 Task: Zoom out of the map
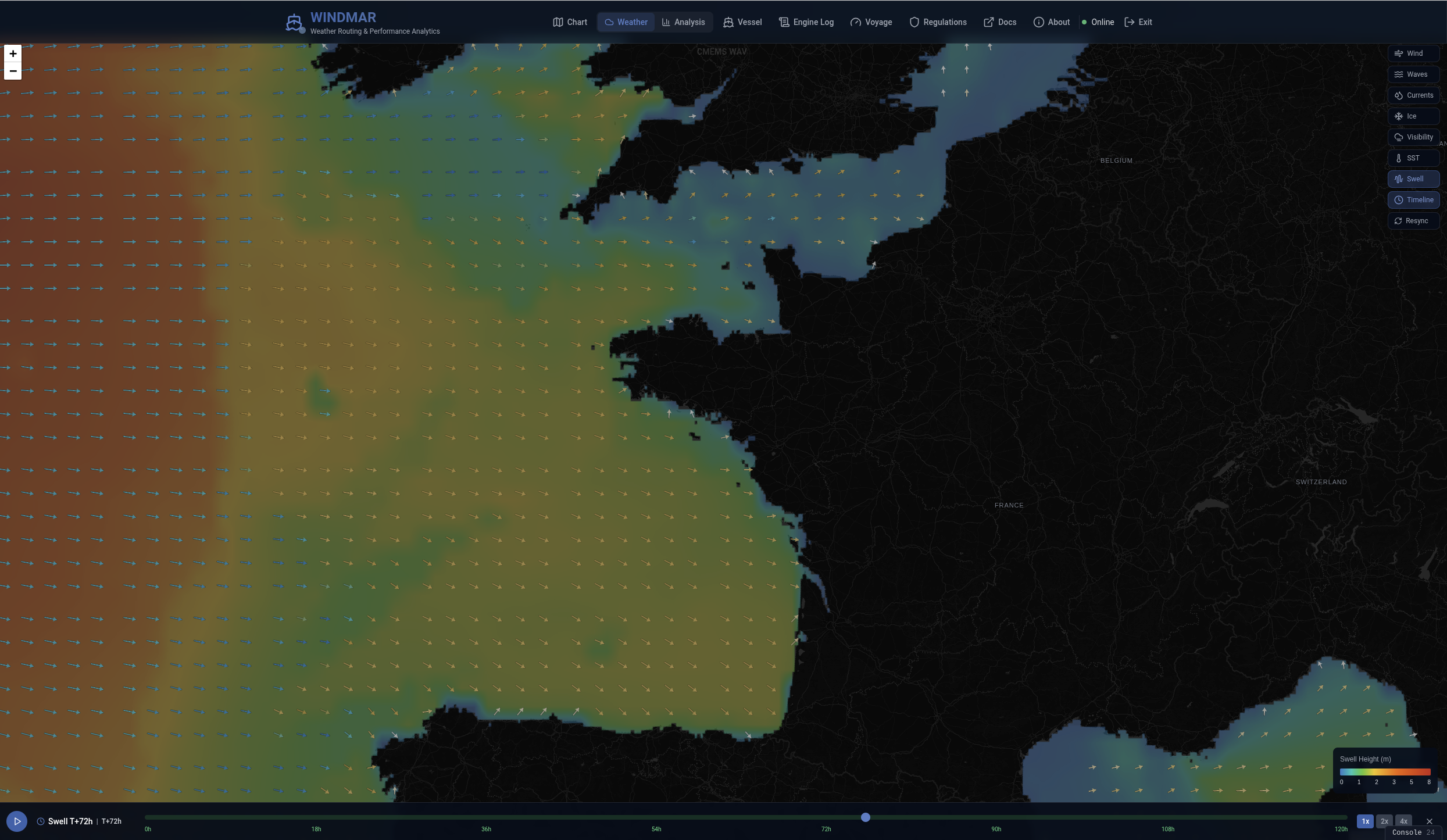pos(13,71)
